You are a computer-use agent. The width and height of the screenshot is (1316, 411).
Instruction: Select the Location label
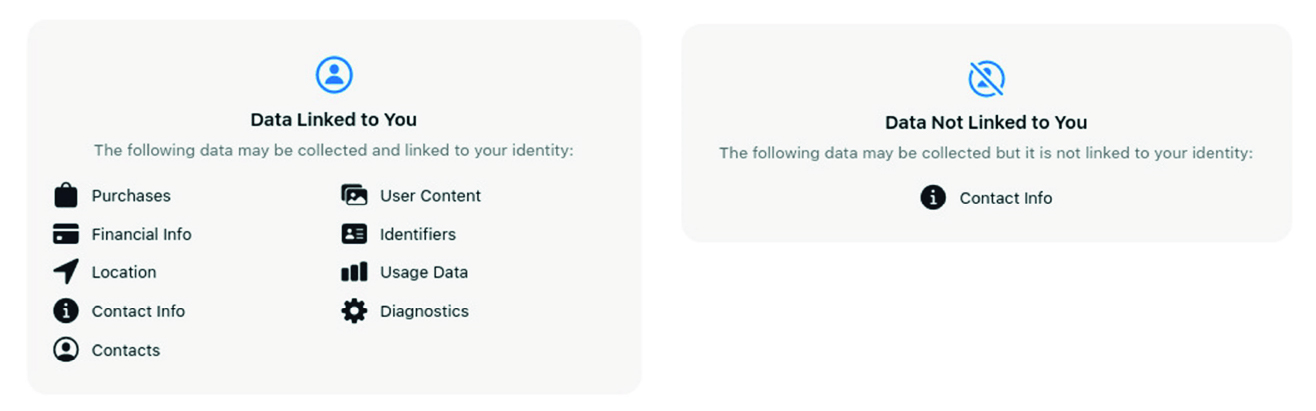pos(124,272)
